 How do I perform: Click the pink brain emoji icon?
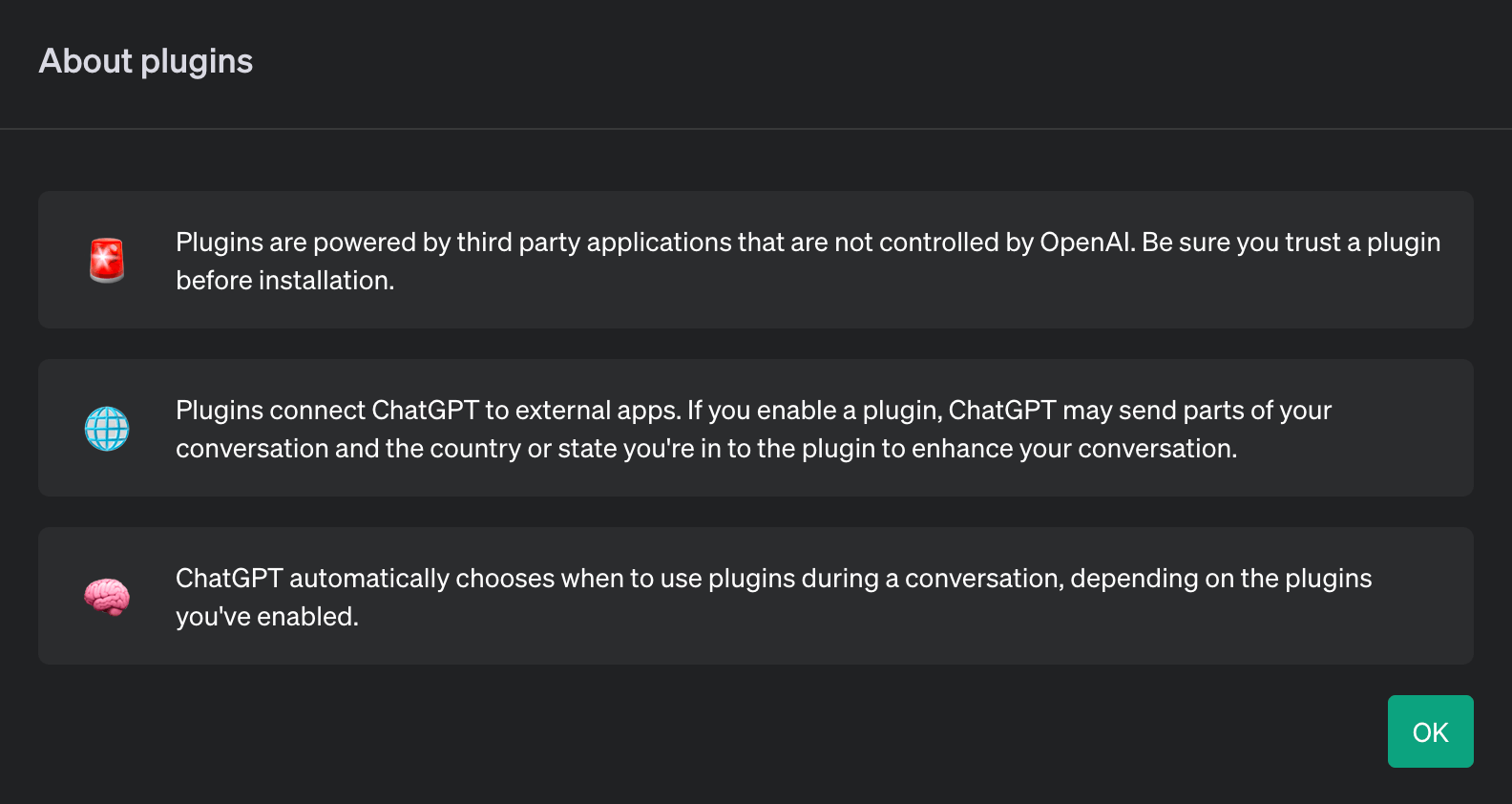(107, 597)
